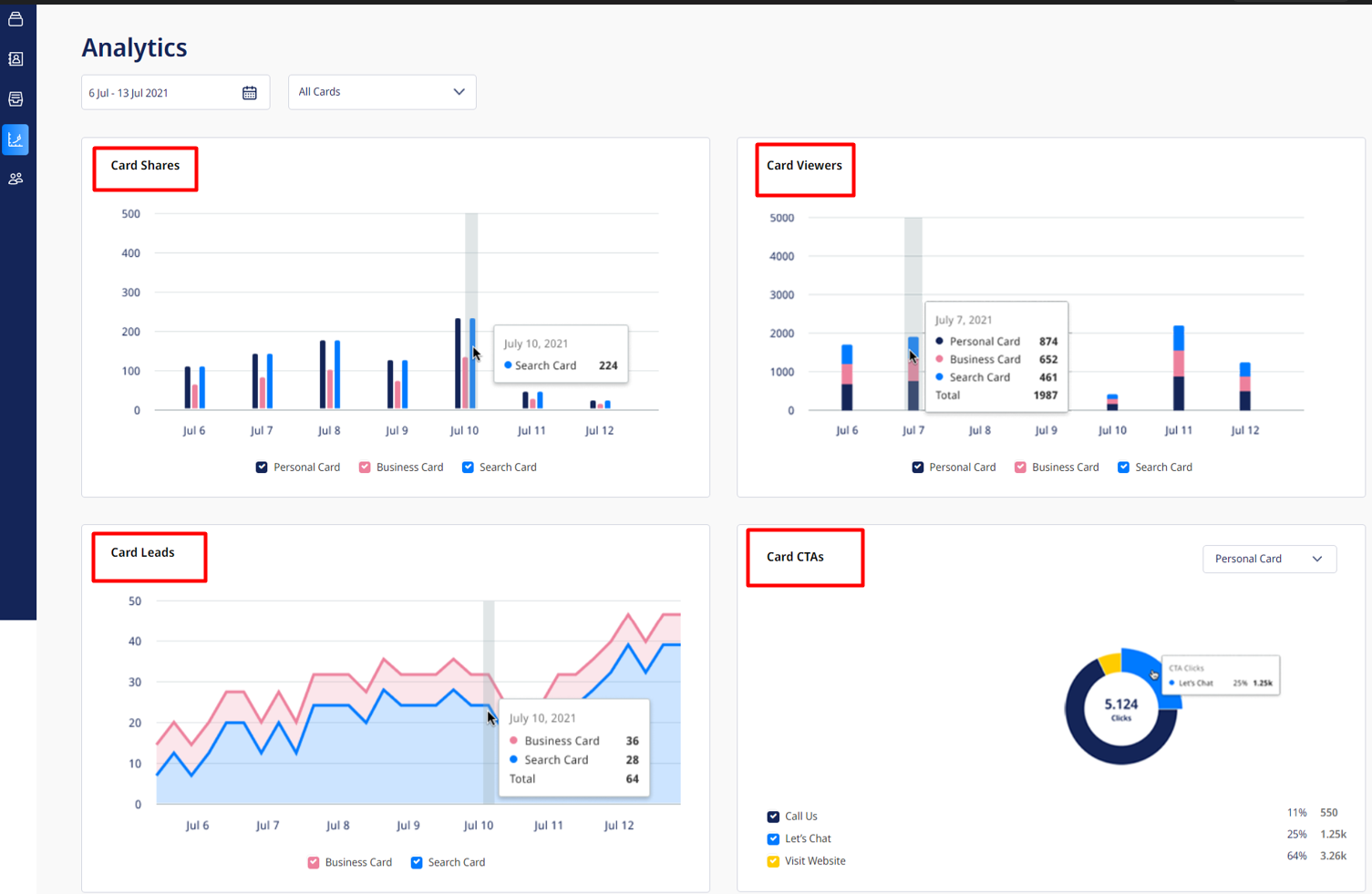Click the calendar icon in date field
This screenshot has height=894, width=1372.
[x=249, y=93]
